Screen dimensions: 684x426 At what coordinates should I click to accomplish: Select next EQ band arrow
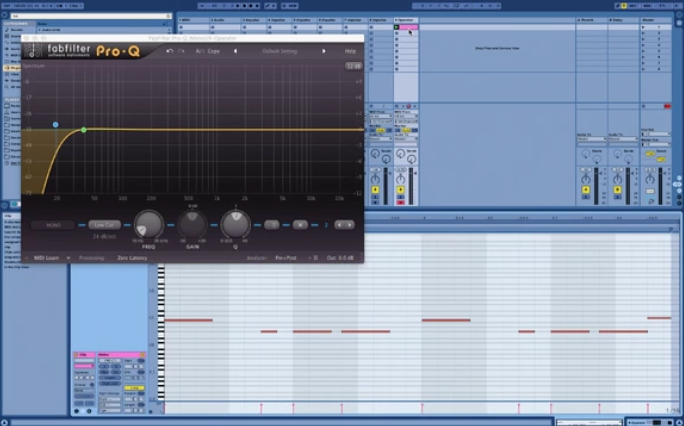coord(349,225)
